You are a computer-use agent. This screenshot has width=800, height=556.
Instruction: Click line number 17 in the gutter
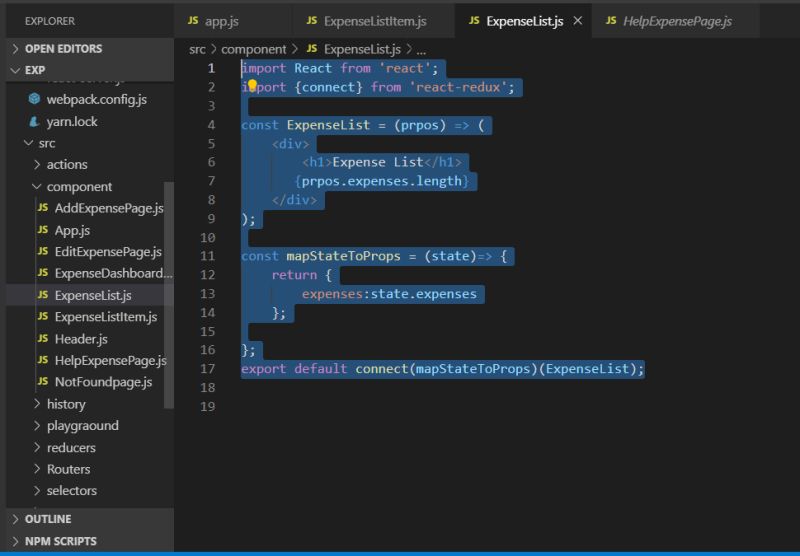[x=207, y=368]
